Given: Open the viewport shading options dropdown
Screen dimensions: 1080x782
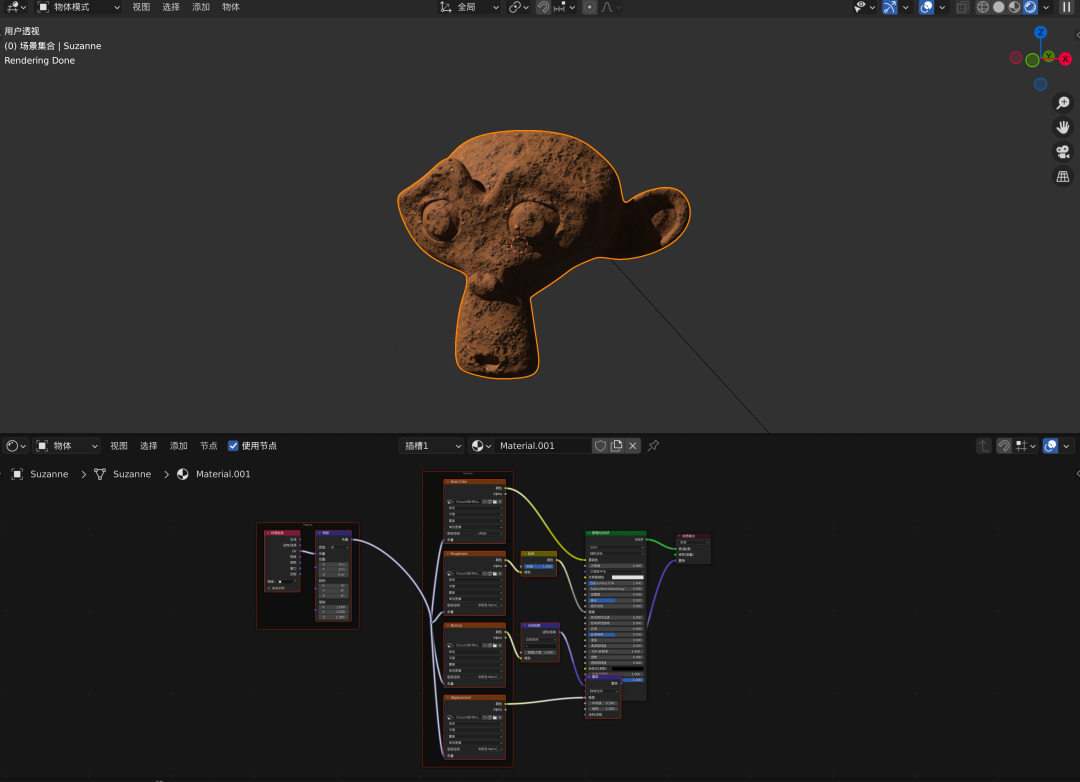Looking at the screenshot, I should [1046, 7].
